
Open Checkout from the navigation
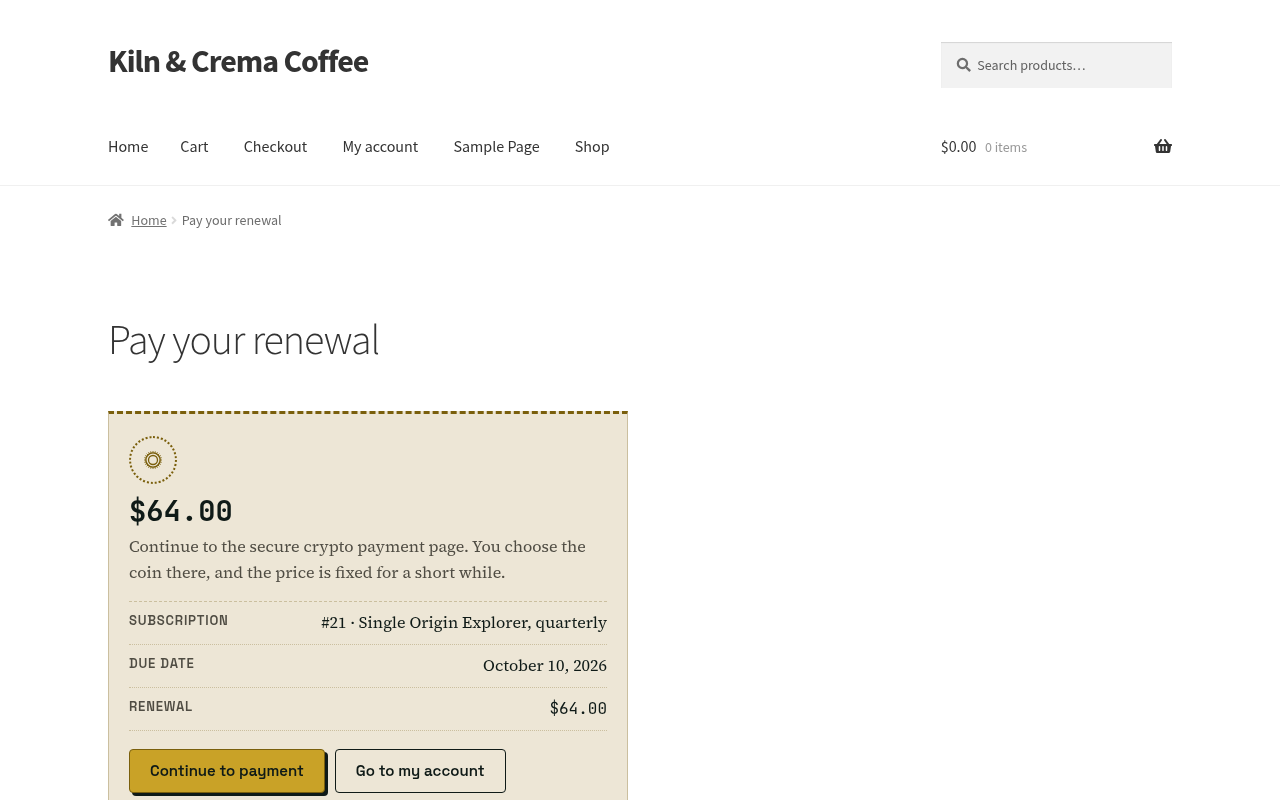(x=275, y=147)
